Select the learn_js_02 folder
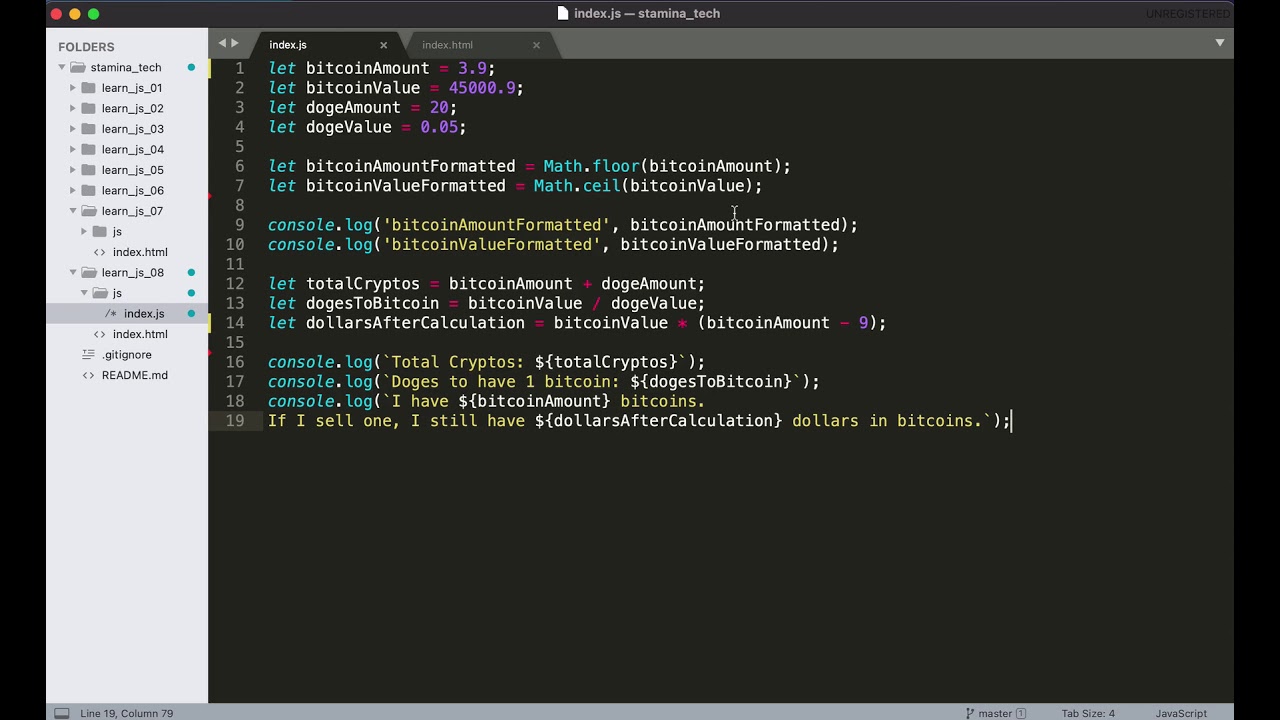This screenshot has height=720, width=1280. pos(132,108)
